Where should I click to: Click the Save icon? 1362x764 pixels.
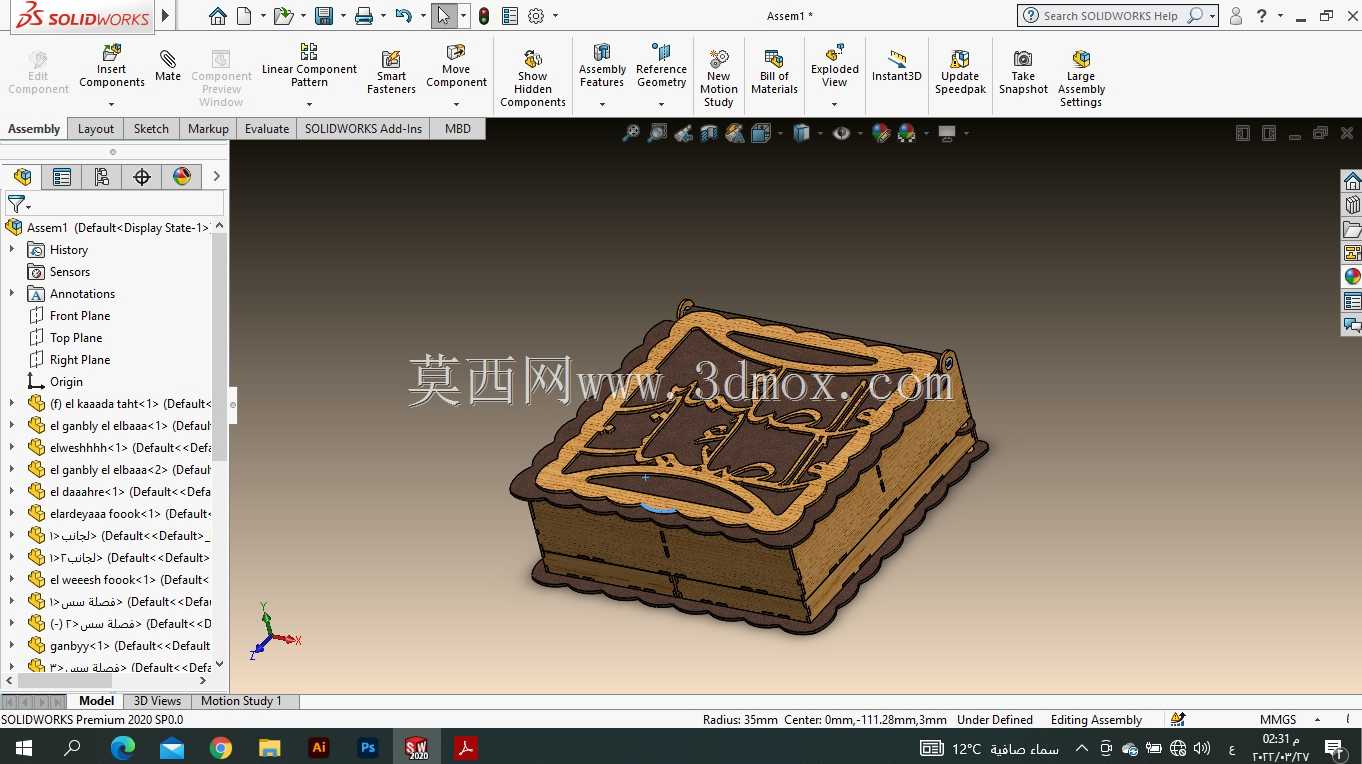click(x=323, y=16)
